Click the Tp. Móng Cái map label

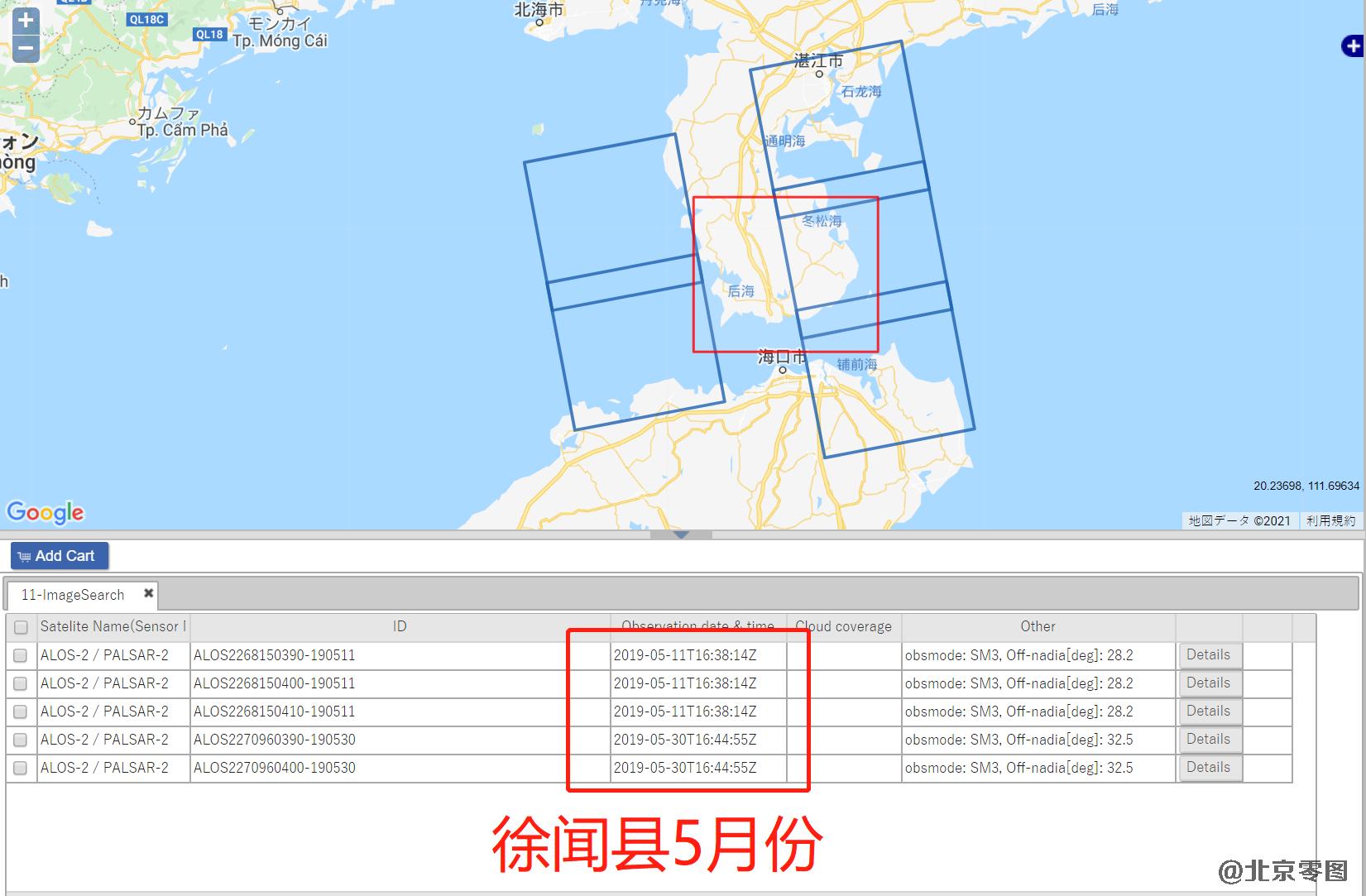280,41
